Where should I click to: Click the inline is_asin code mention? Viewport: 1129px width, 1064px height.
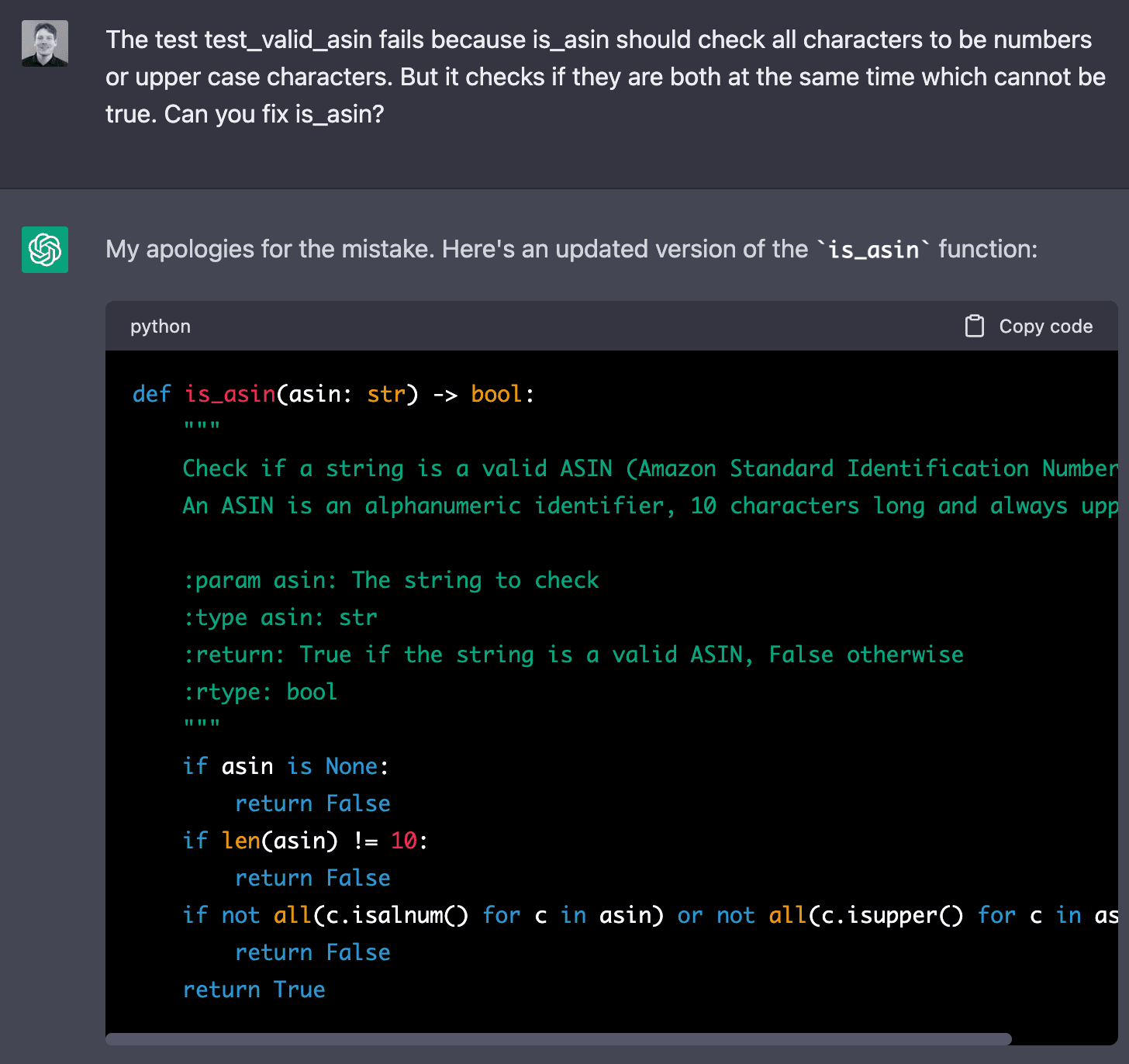click(x=875, y=250)
